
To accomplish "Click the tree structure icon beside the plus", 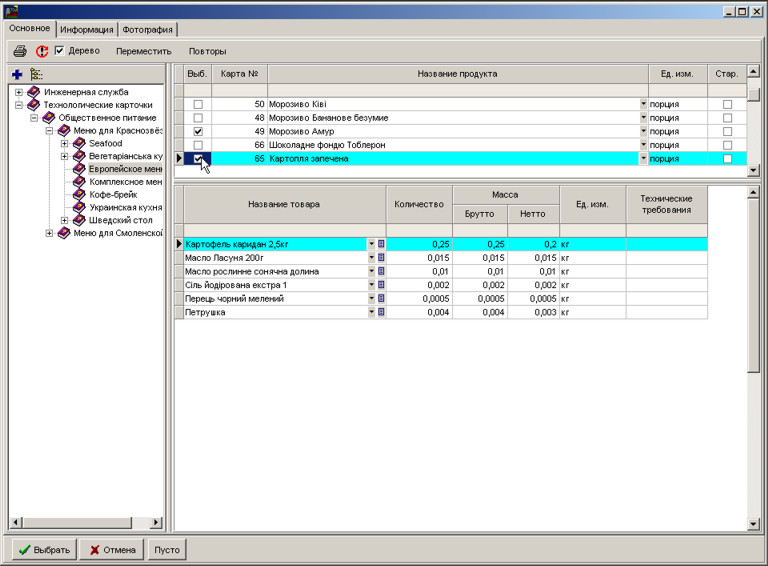I will coord(37,74).
